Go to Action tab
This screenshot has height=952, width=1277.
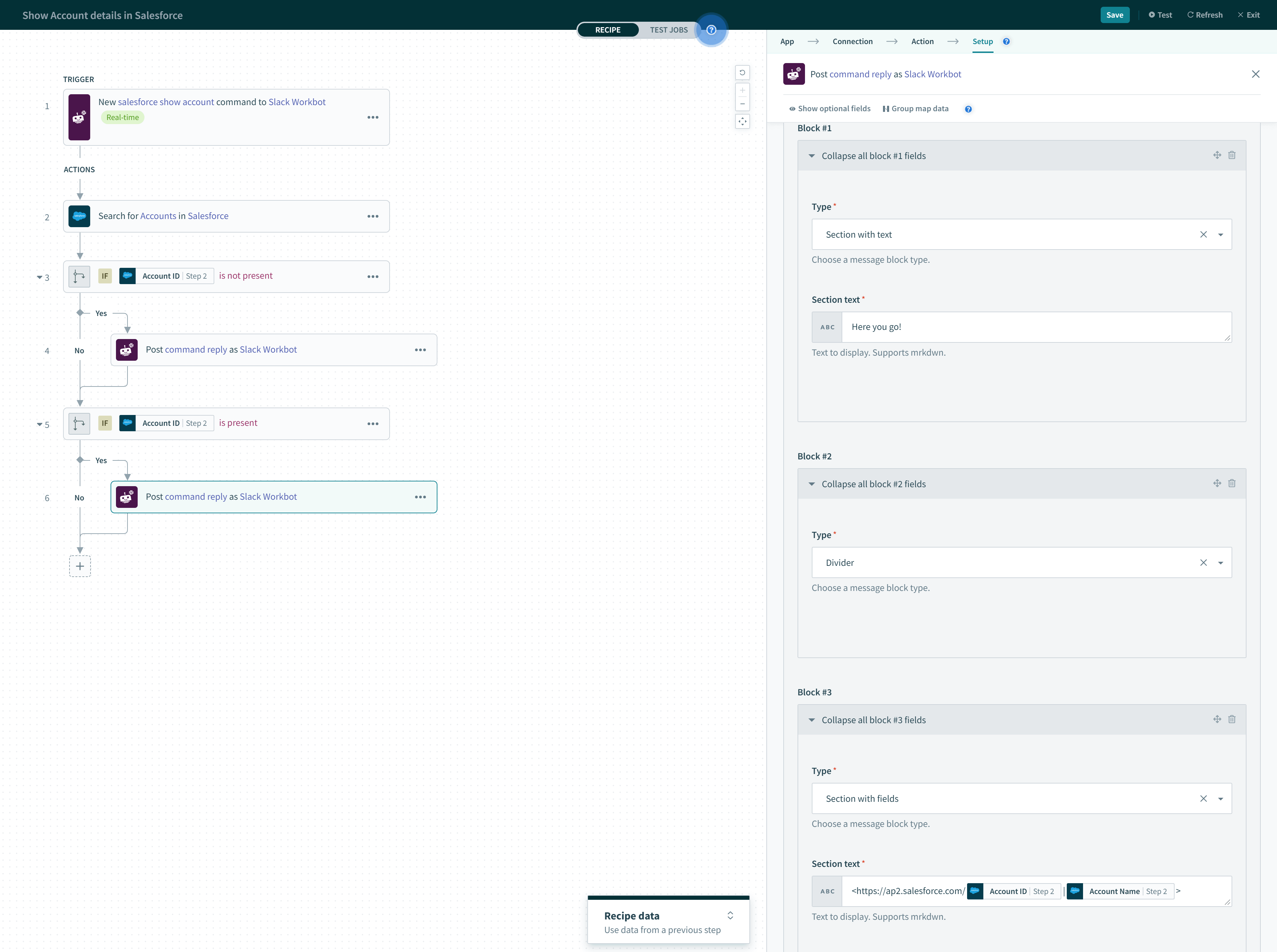[922, 41]
